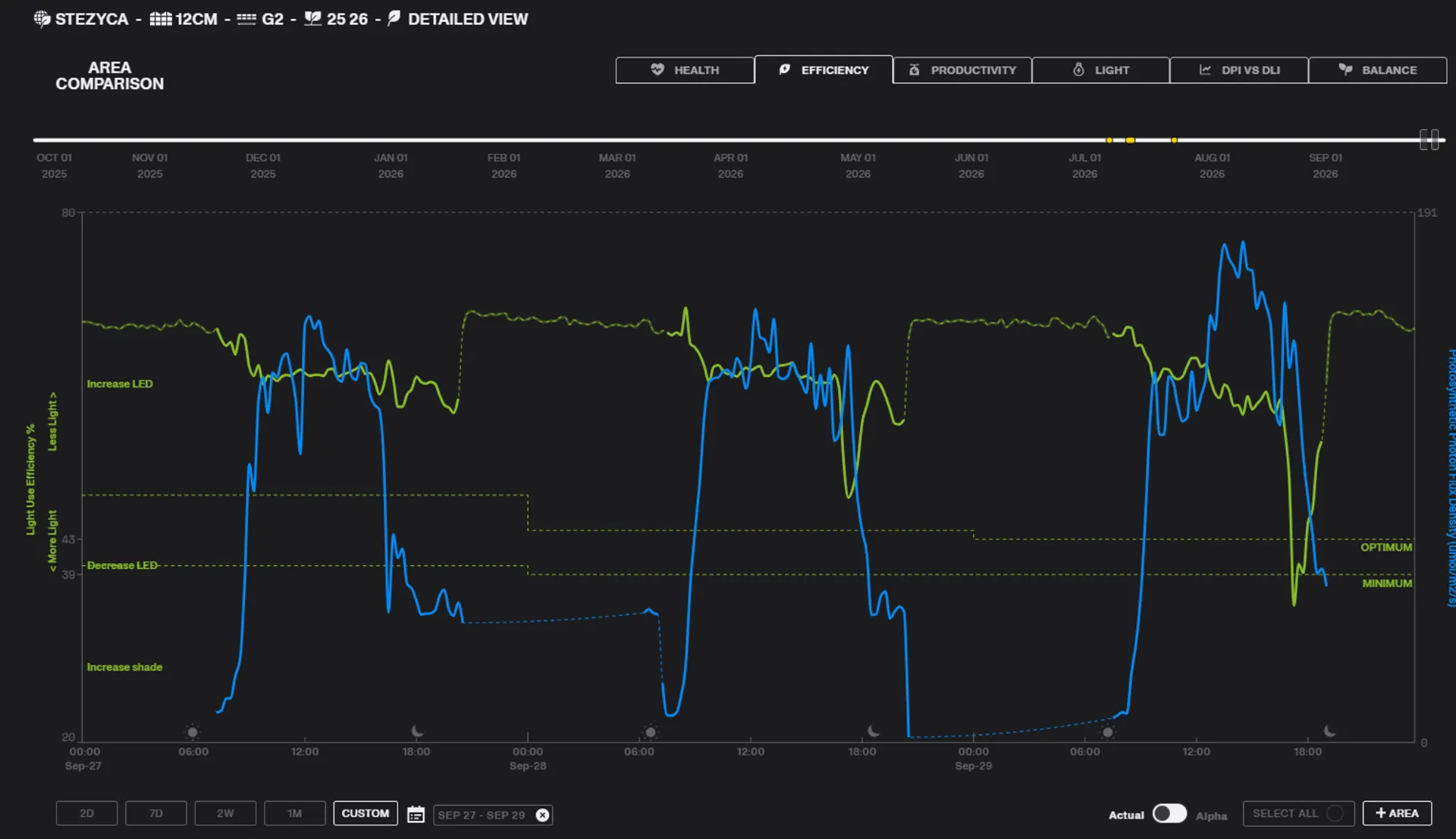
Task: Open the calendar date picker icon
Action: tap(416, 815)
